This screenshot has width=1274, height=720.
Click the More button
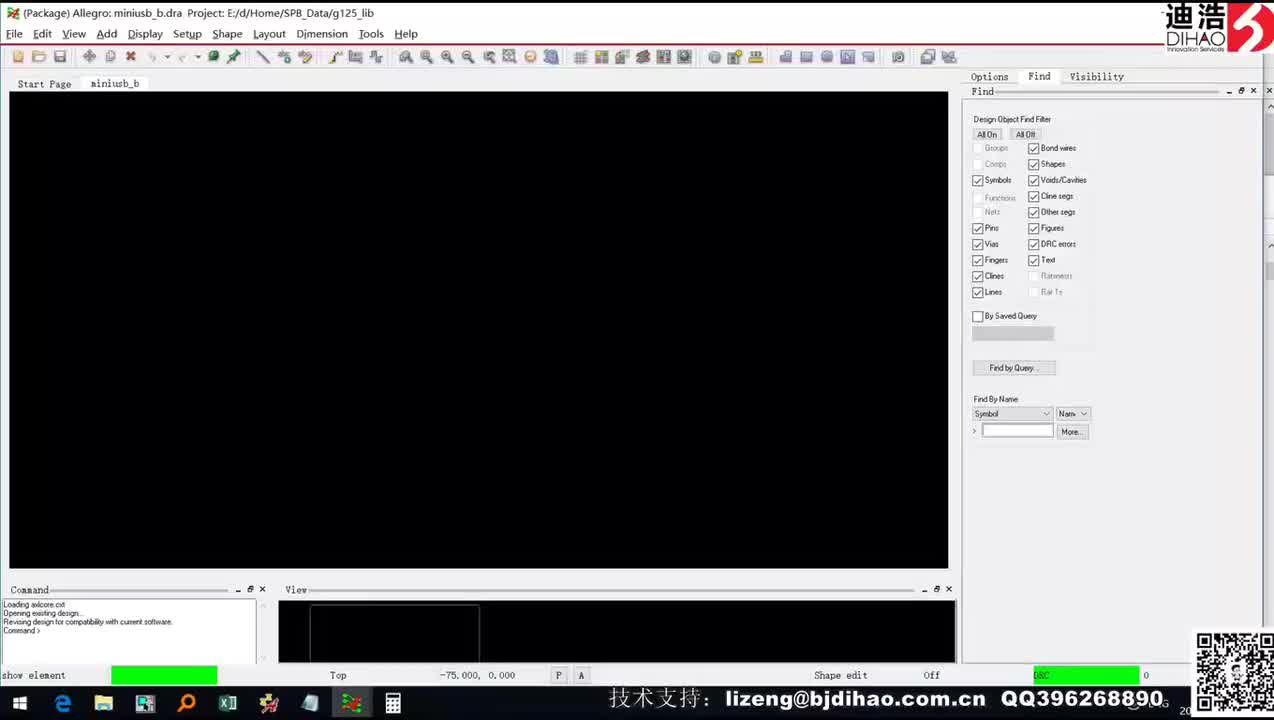pos(1071,432)
